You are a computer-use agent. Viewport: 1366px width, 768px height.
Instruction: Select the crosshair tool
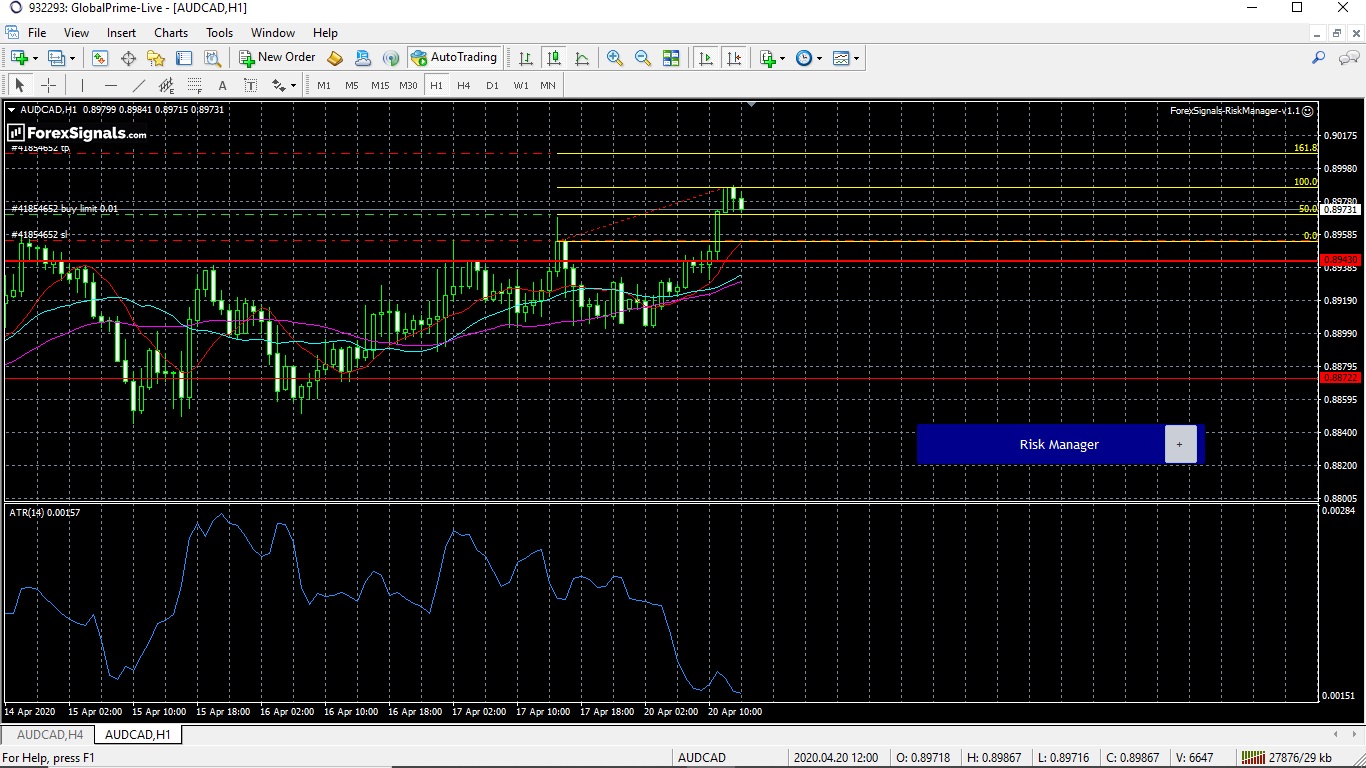[48, 85]
